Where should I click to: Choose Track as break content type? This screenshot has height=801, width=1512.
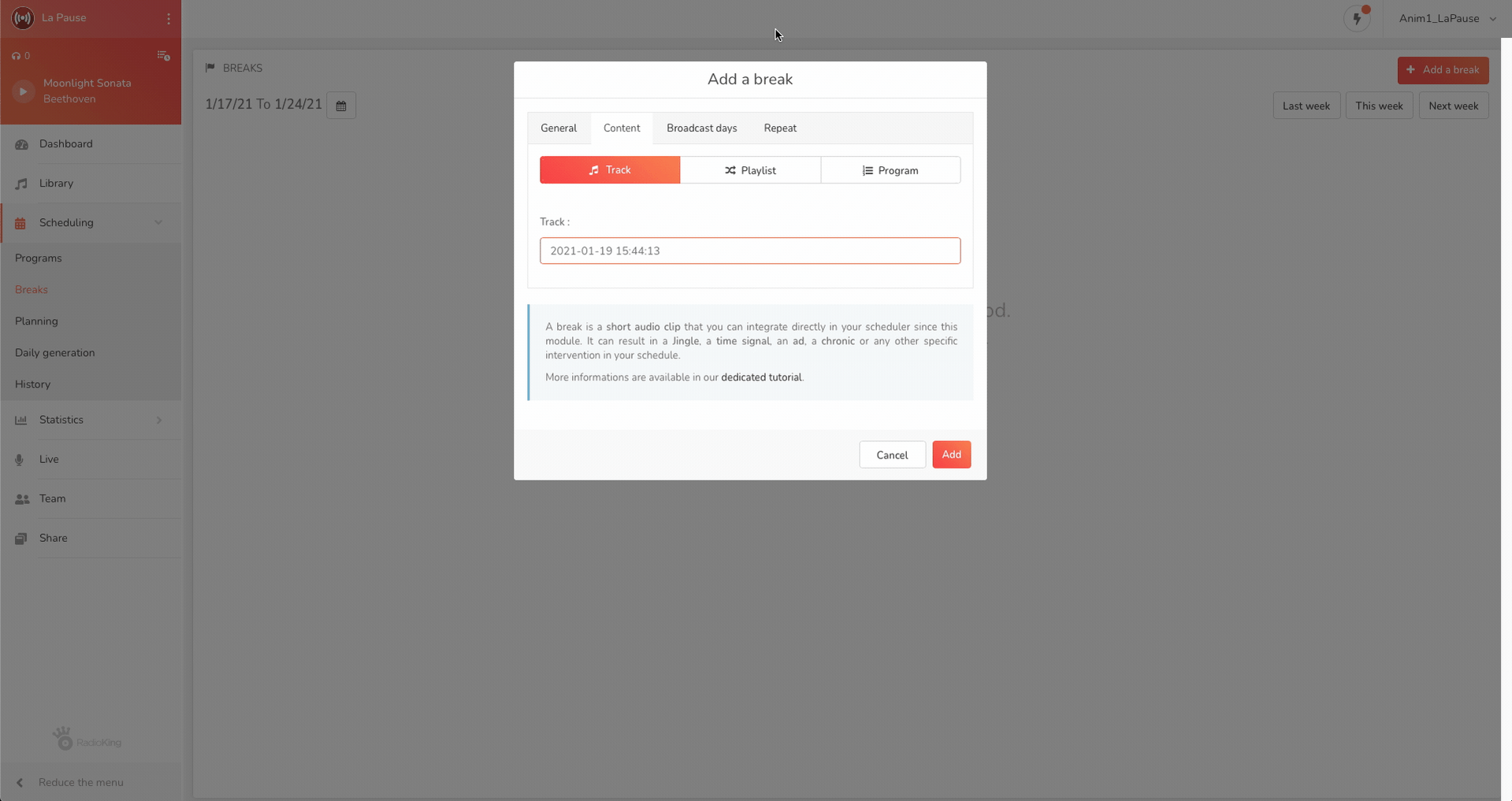[610, 170]
